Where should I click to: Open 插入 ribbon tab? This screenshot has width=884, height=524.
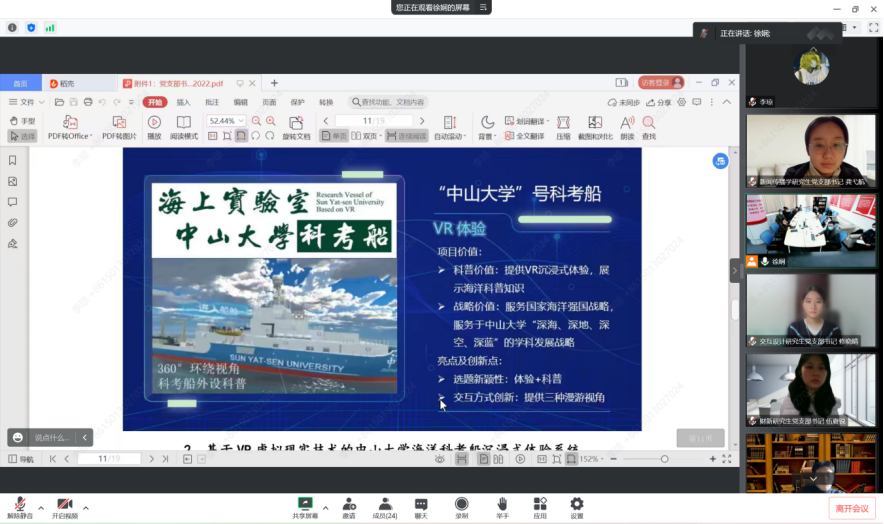click(x=183, y=102)
